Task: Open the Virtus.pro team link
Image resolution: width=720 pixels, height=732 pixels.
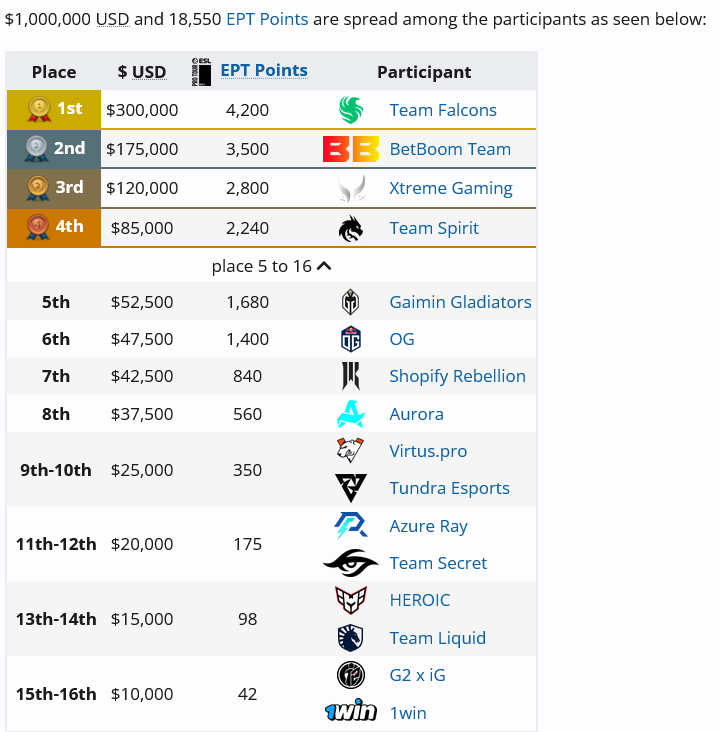Action: pyautogui.click(x=428, y=451)
